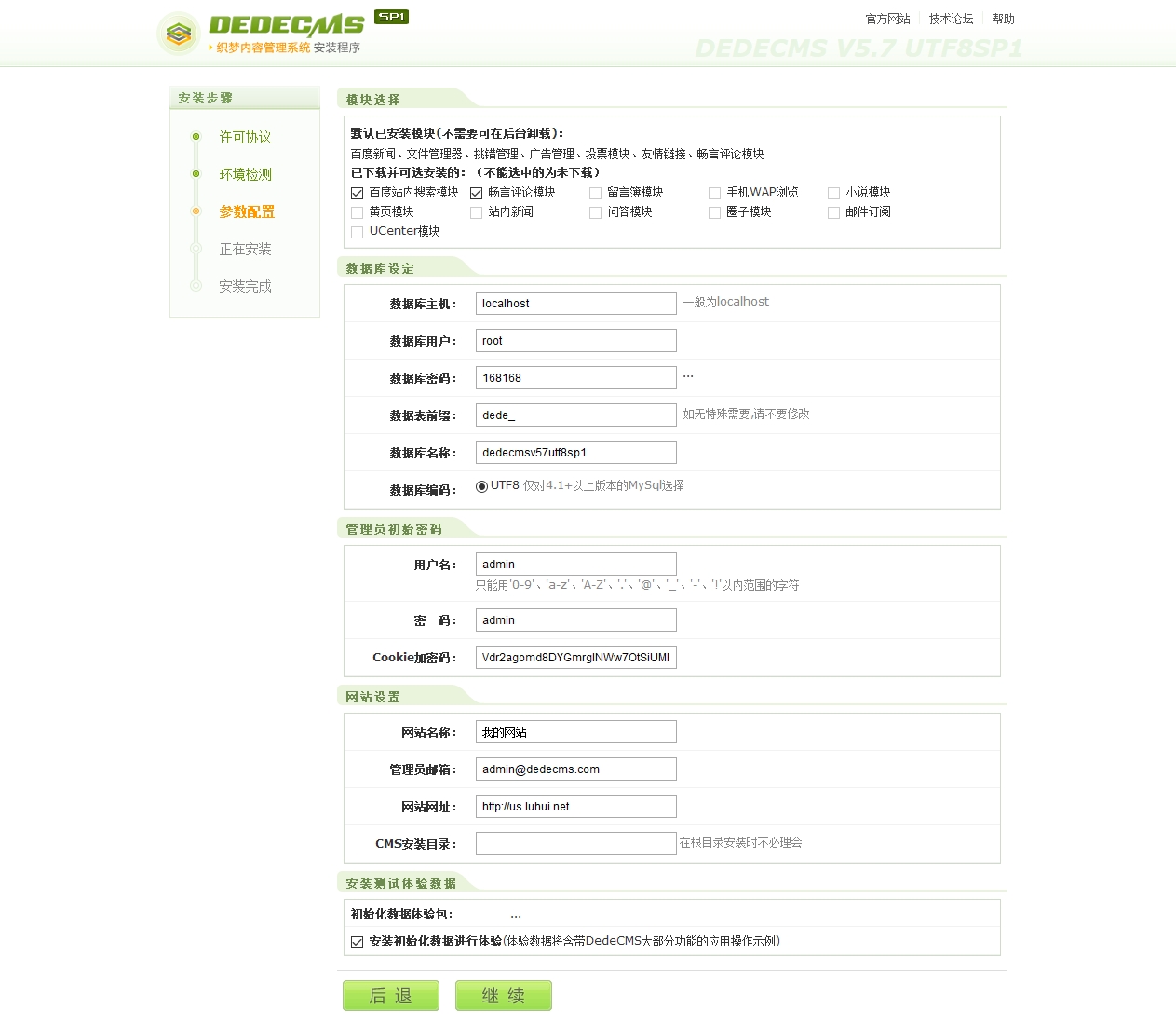
Task: Focus the 数据库密码 field
Action: coord(576,378)
